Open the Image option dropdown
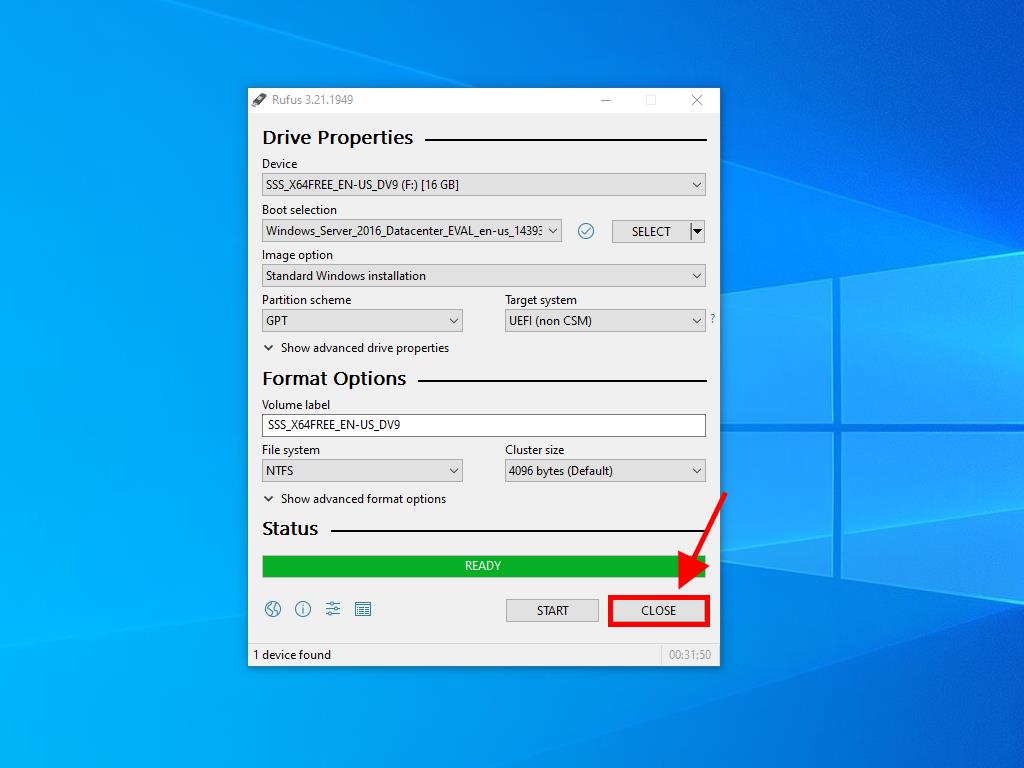 click(x=483, y=276)
